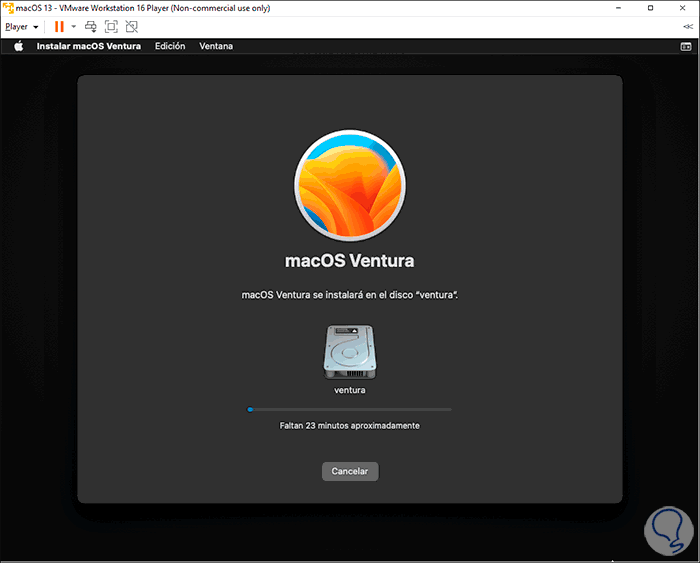The width and height of the screenshot is (700, 563).
Task: Click the 'ventura' disk label
Action: [350, 390]
